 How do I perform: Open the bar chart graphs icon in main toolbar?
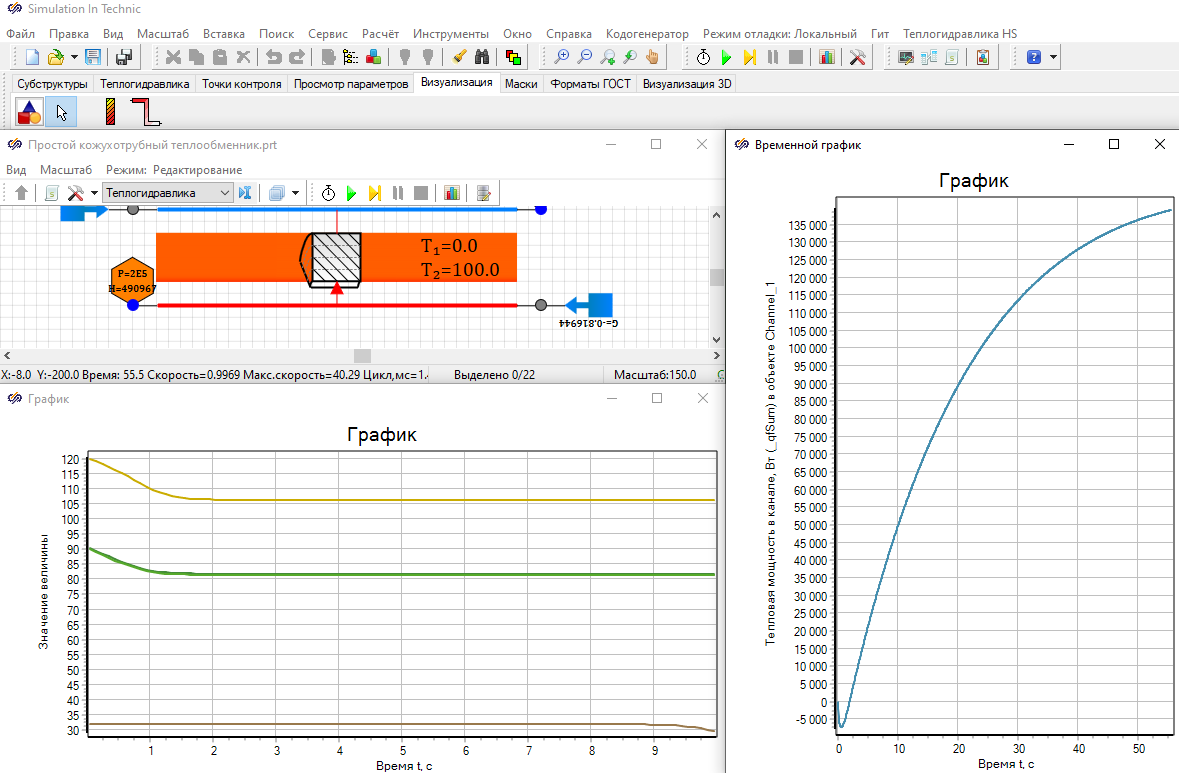[x=826, y=57]
